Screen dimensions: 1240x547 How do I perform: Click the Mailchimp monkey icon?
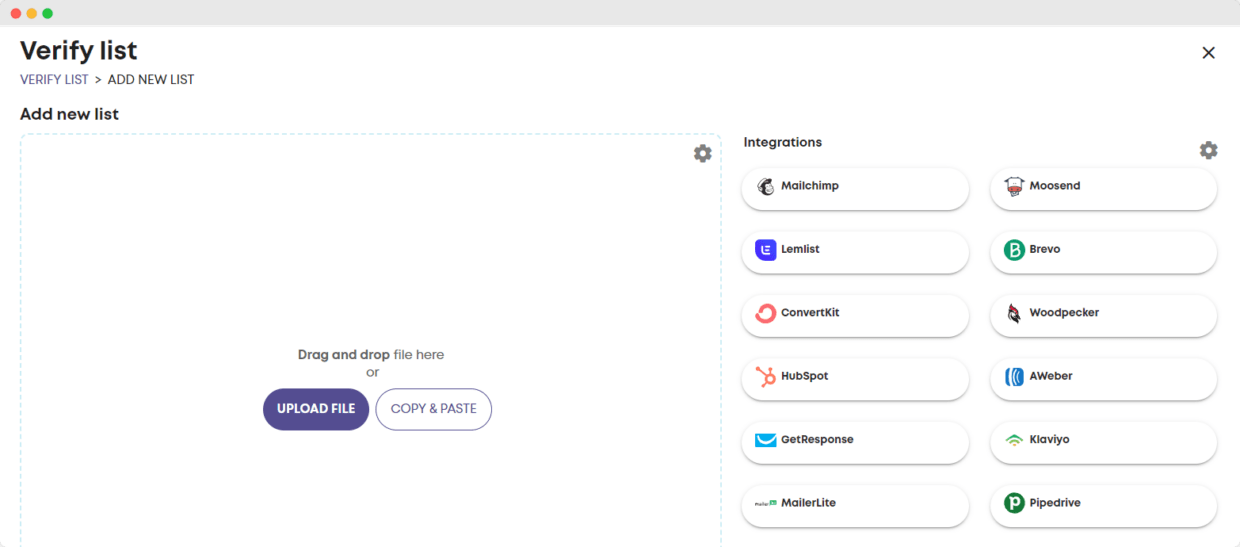(x=766, y=187)
